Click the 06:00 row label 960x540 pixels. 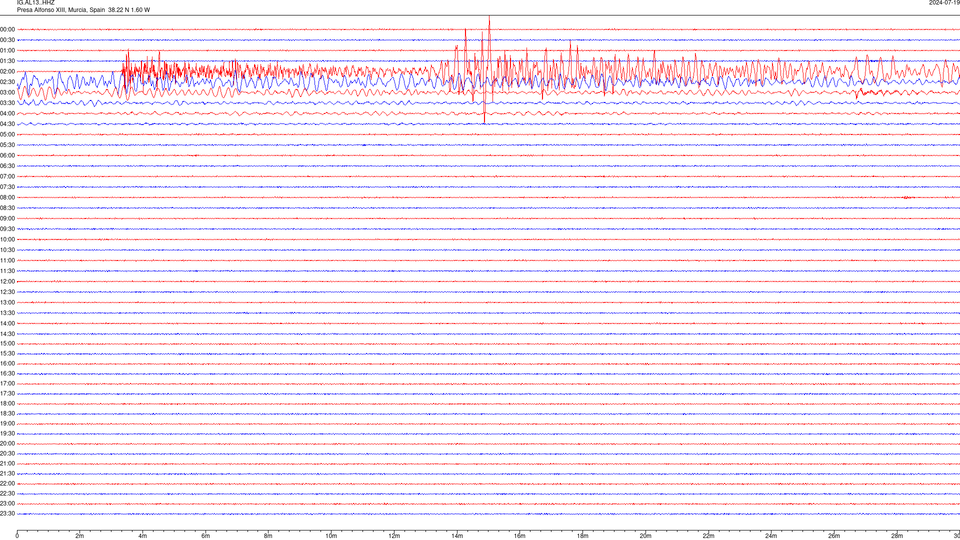(x=7, y=156)
